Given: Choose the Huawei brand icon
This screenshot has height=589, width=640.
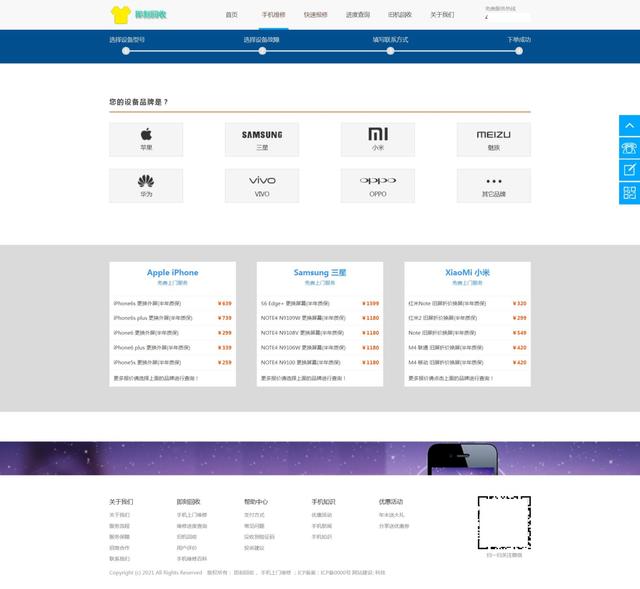Looking at the screenshot, I should 146,181.
